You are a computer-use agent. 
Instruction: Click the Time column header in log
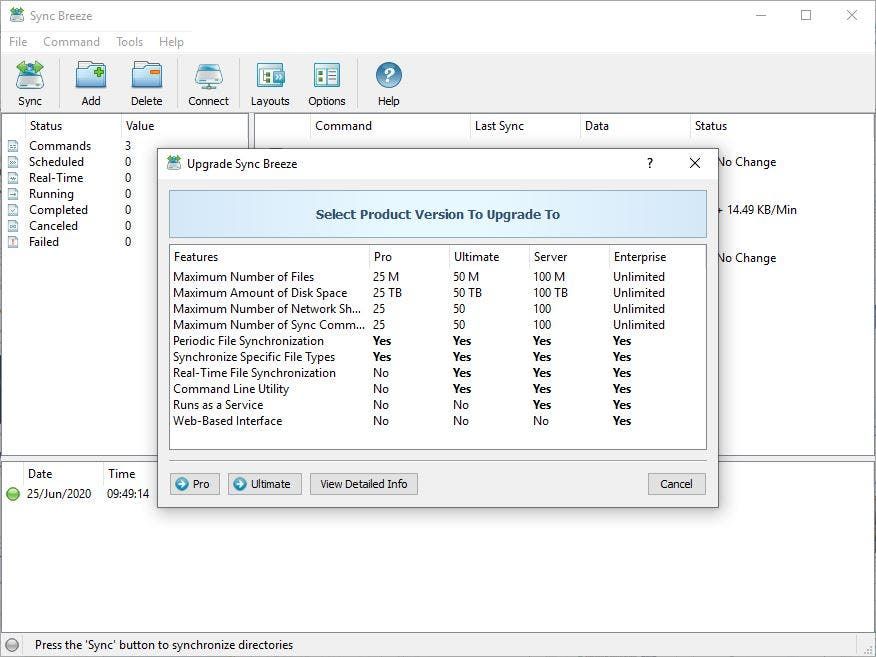pyautogui.click(x=130, y=474)
